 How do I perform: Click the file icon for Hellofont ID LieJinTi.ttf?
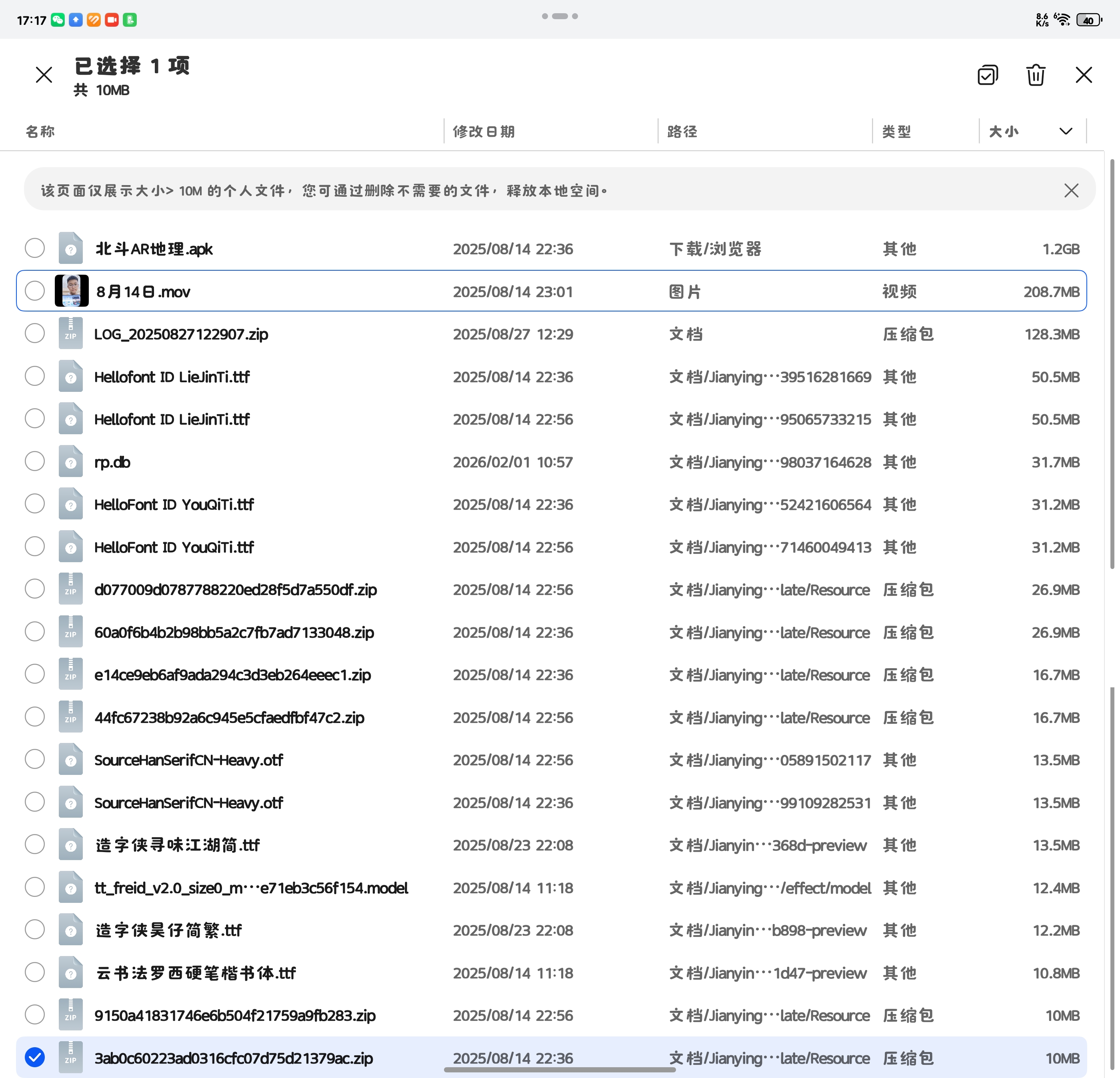tap(70, 377)
